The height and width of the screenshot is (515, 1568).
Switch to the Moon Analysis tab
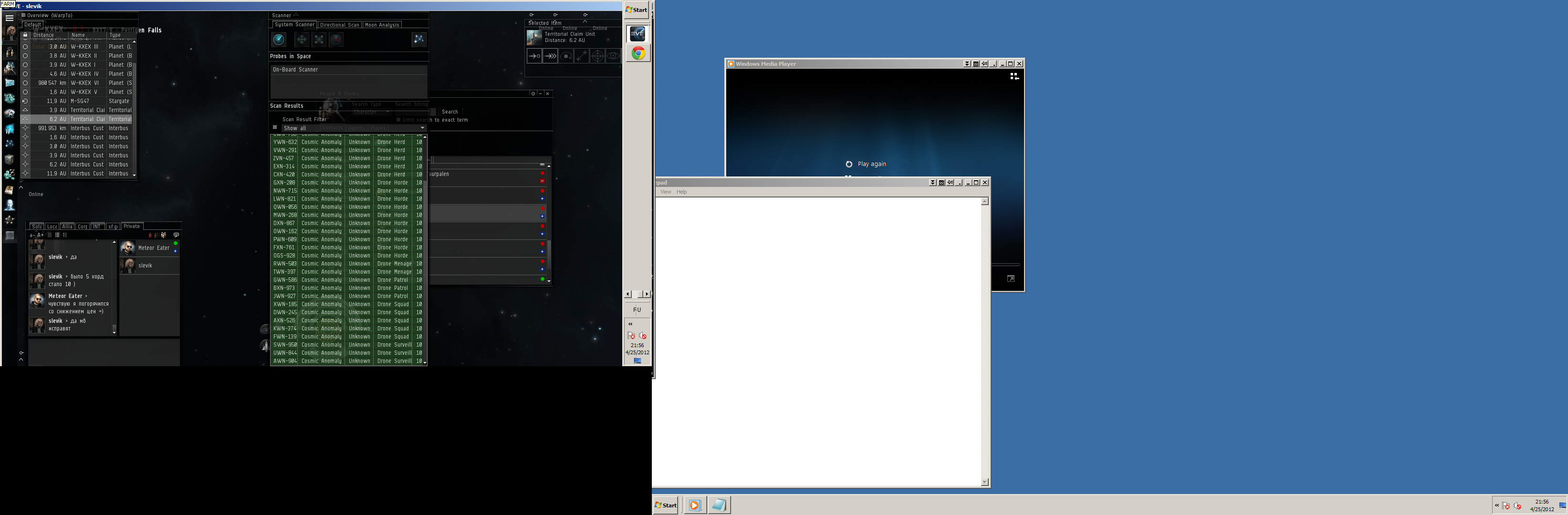[382, 25]
